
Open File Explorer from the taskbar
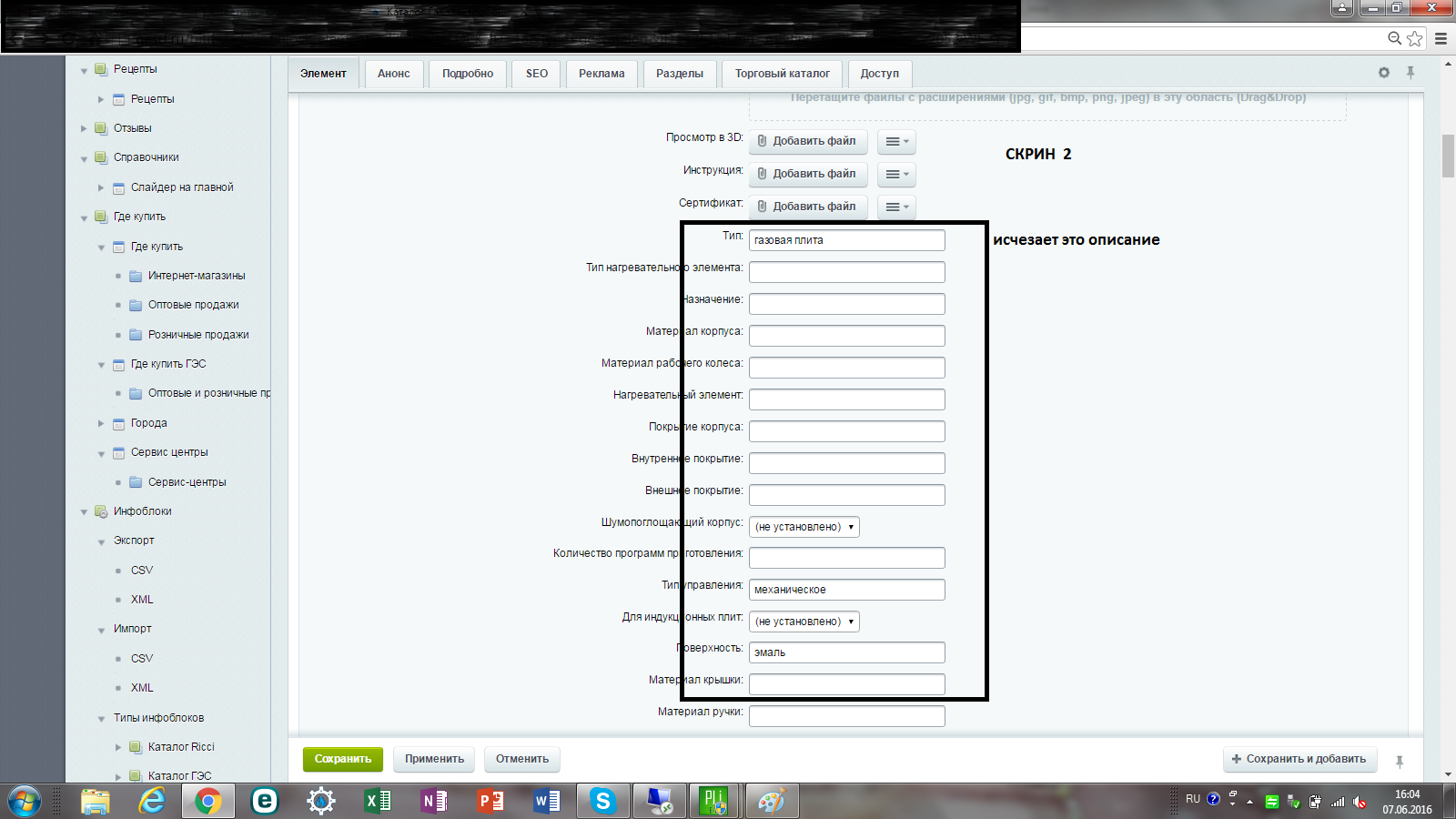96,802
